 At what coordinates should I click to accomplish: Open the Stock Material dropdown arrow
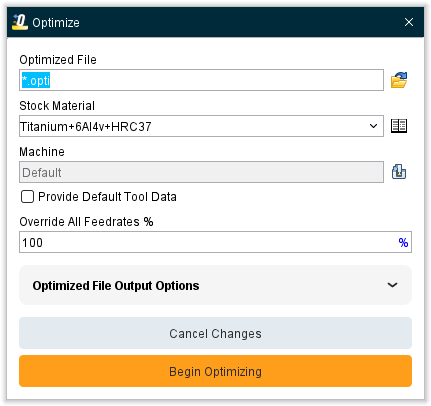[x=373, y=126]
